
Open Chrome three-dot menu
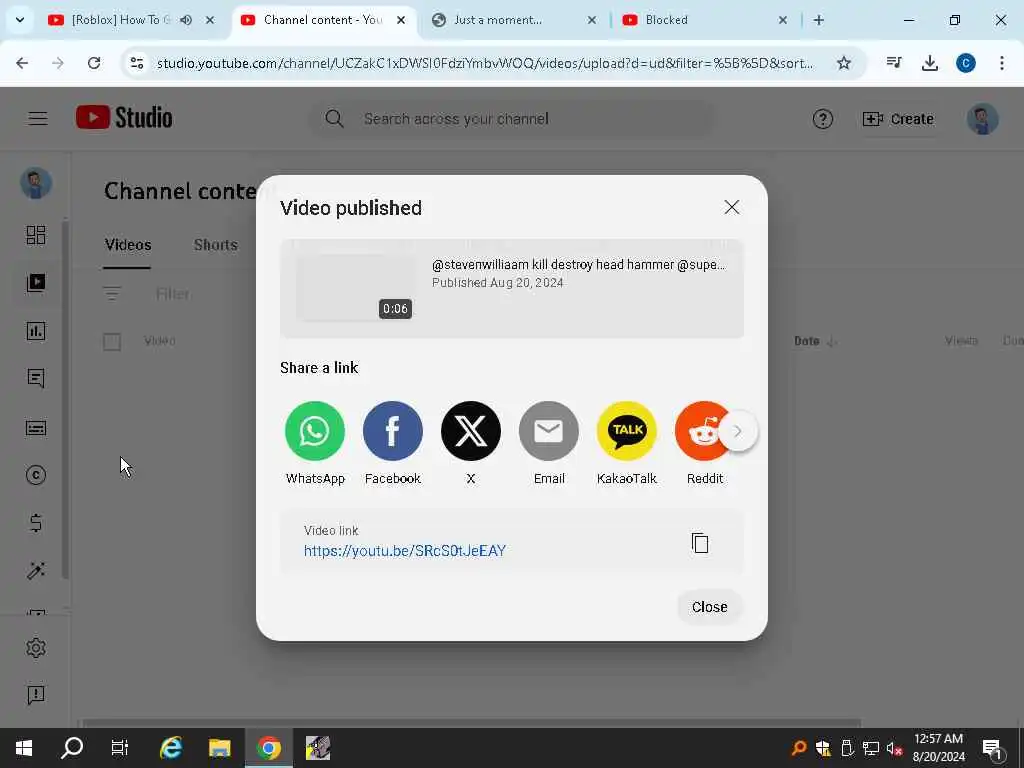1002,63
